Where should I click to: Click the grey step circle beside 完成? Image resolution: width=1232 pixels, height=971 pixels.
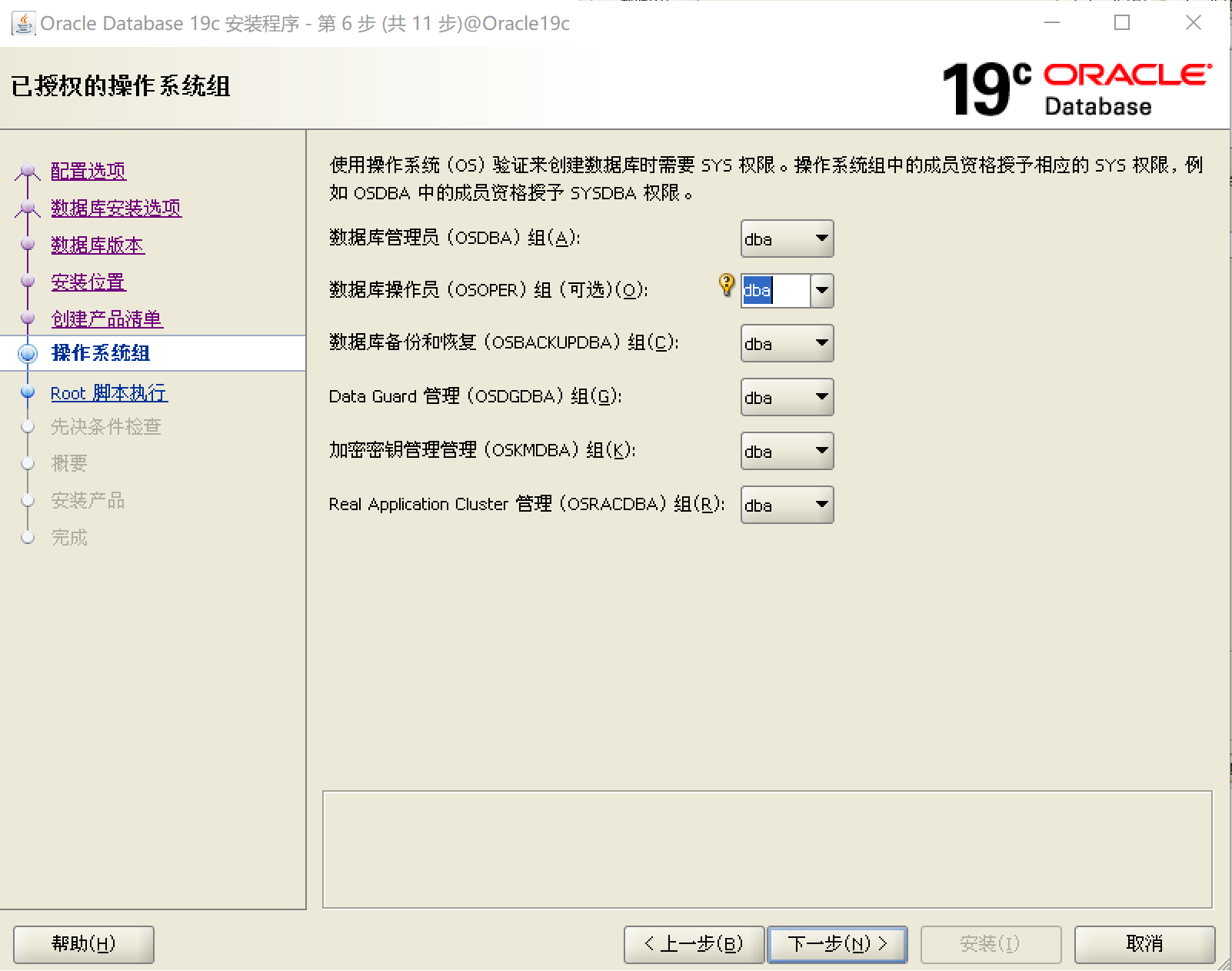click(28, 537)
